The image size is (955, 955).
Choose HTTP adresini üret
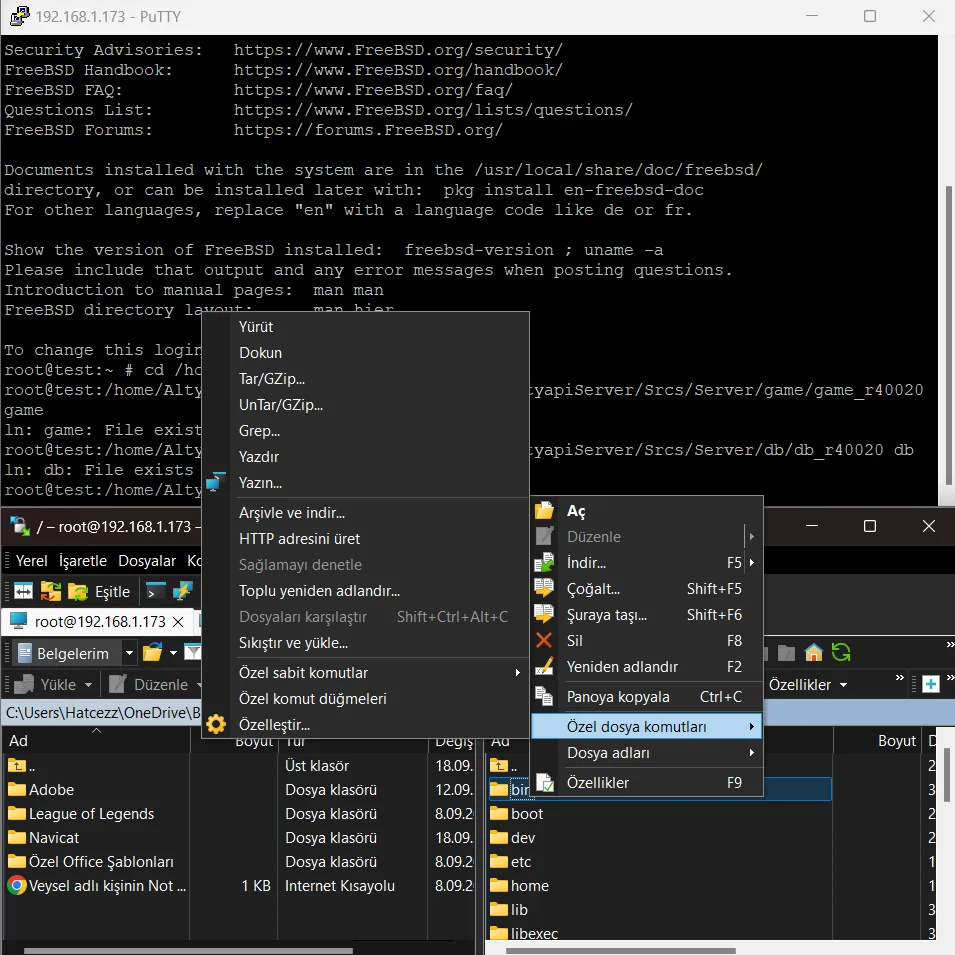point(365,539)
